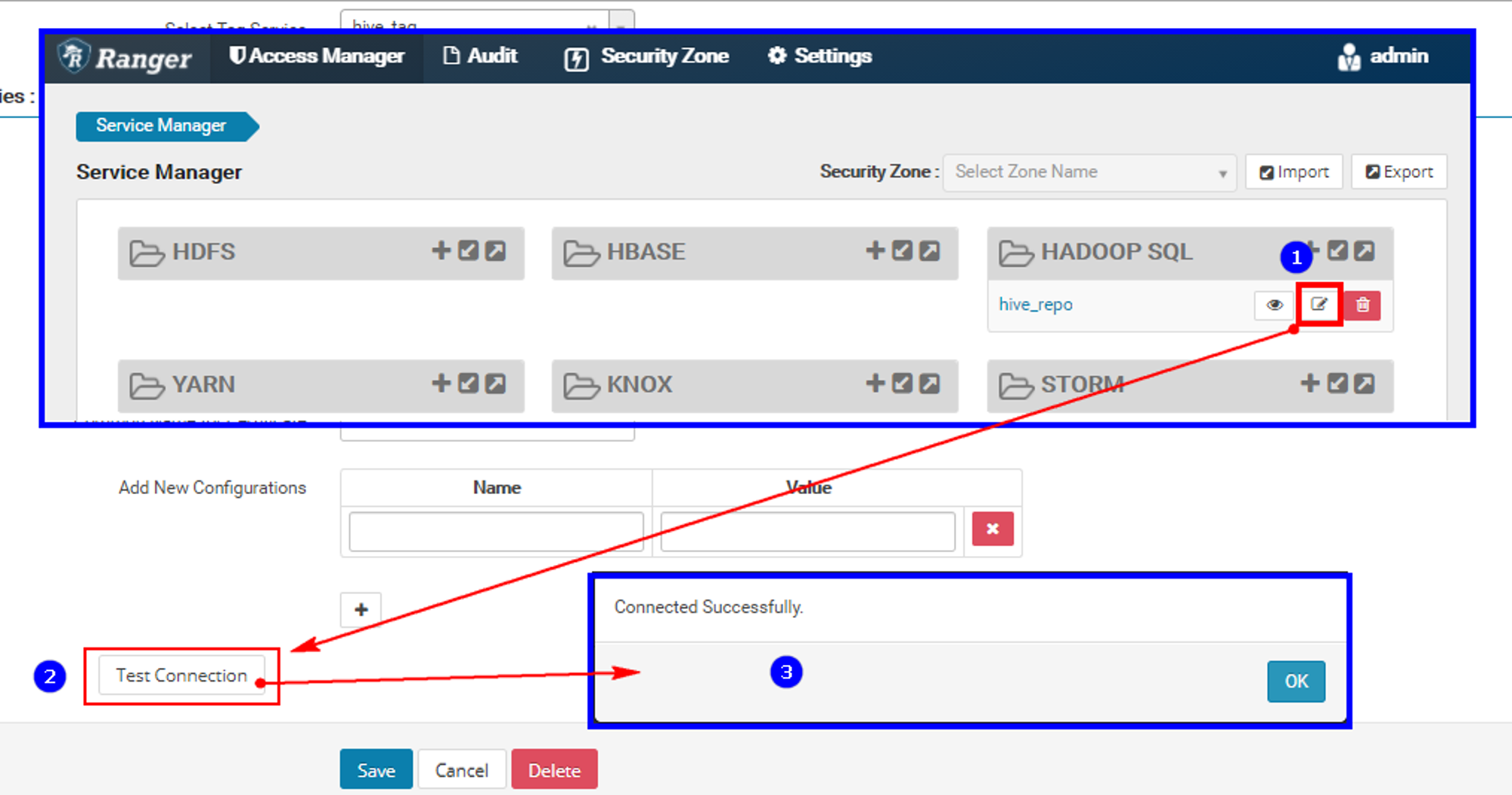Screen dimensions: 1512x795
Task: Click OK in Connected Successfully dialog
Action: [x=1296, y=681]
